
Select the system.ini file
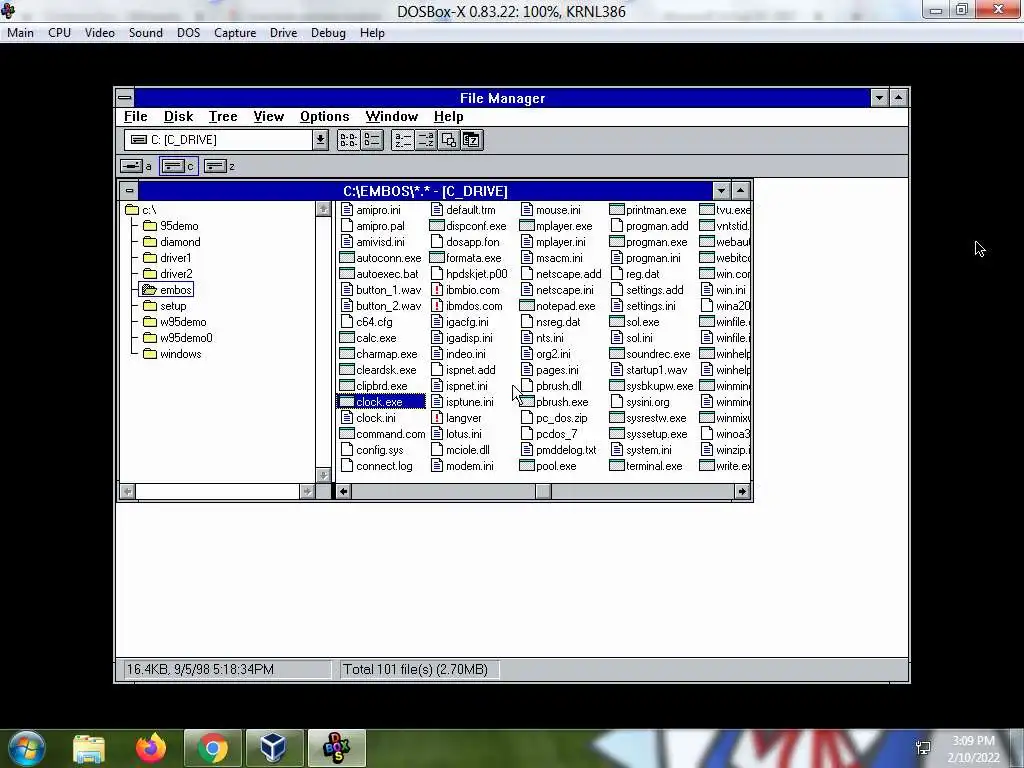click(641, 450)
